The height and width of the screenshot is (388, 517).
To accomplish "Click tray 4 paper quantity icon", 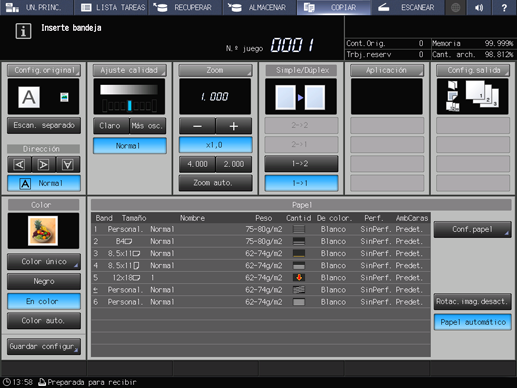I will [x=299, y=266].
